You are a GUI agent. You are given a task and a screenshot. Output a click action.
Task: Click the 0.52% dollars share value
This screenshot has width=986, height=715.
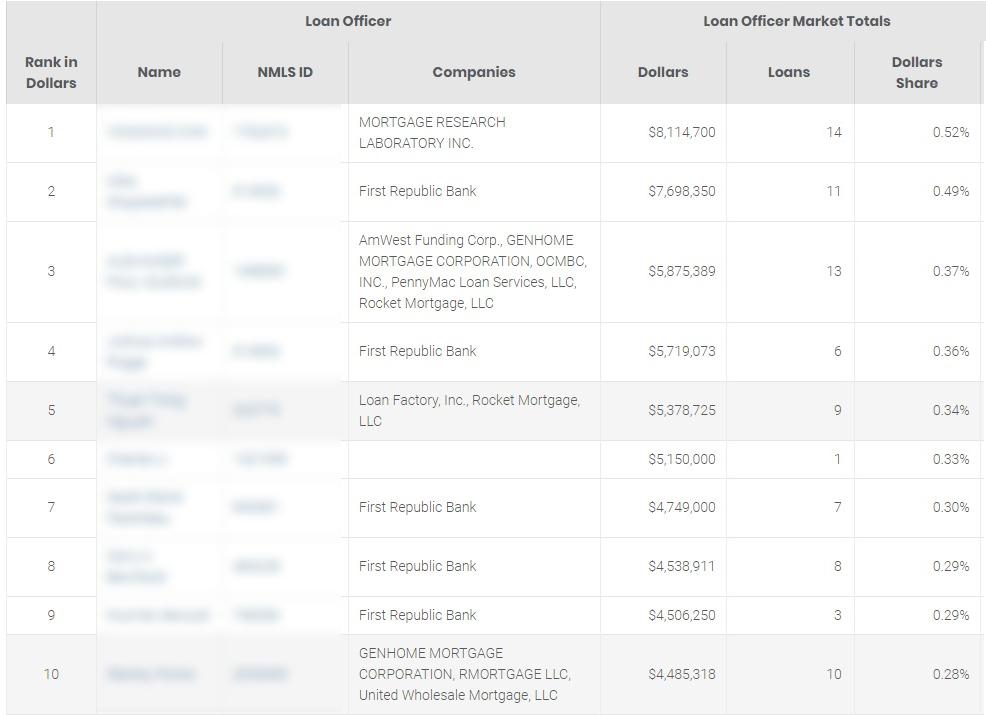coord(951,132)
